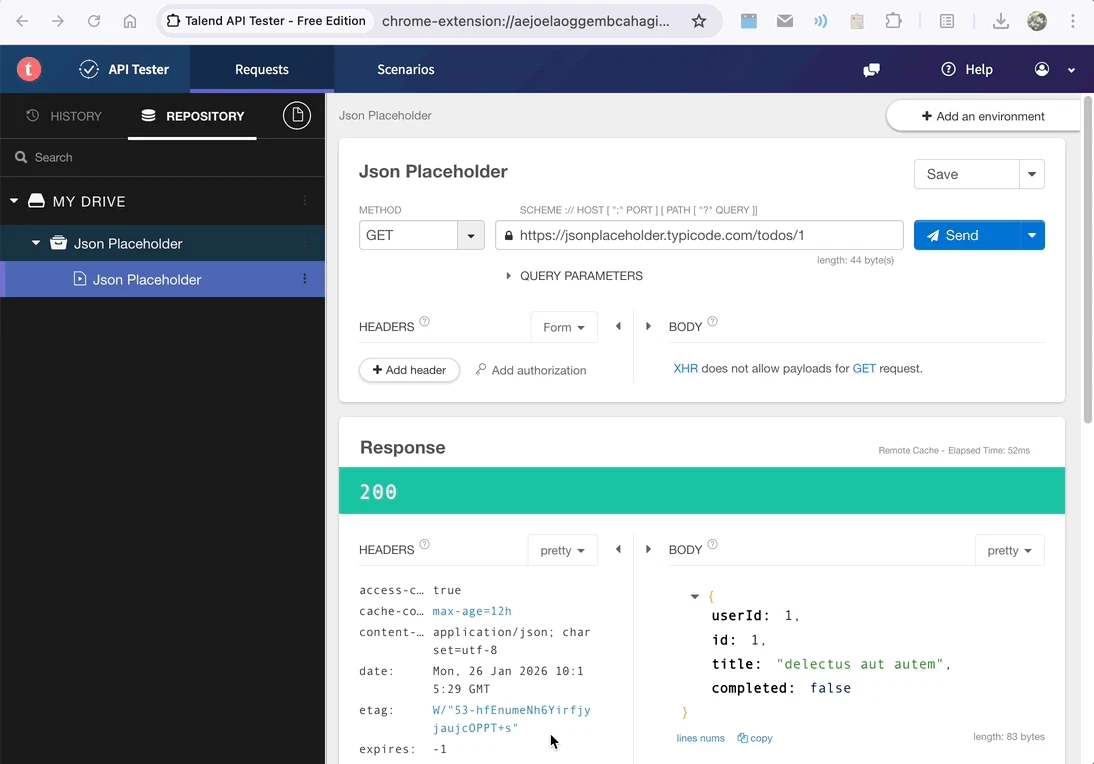The image size is (1094, 764).
Task: Open the feedback chat bubbles icon
Action: [871, 70]
